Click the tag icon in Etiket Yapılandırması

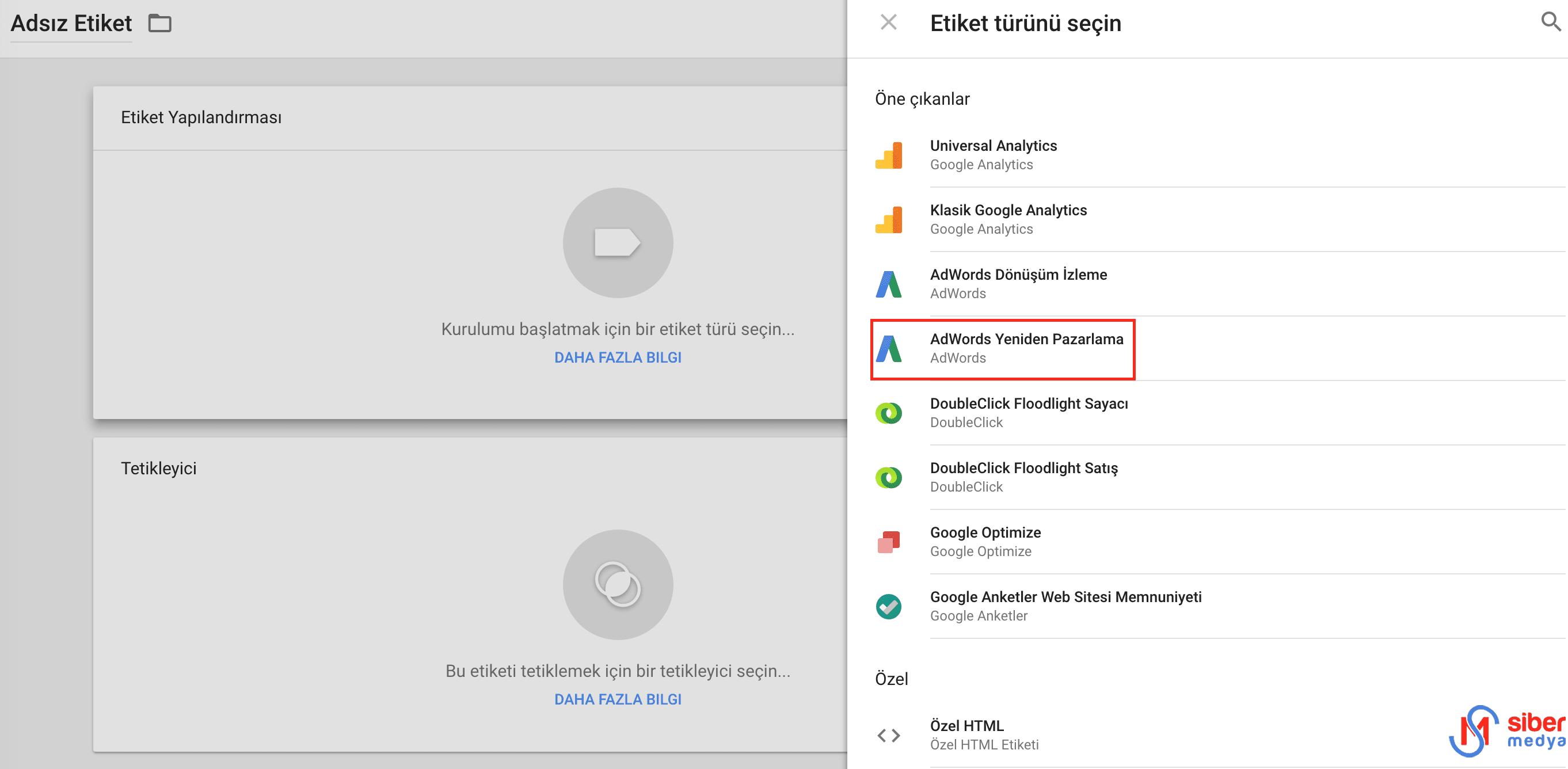coord(618,242)
